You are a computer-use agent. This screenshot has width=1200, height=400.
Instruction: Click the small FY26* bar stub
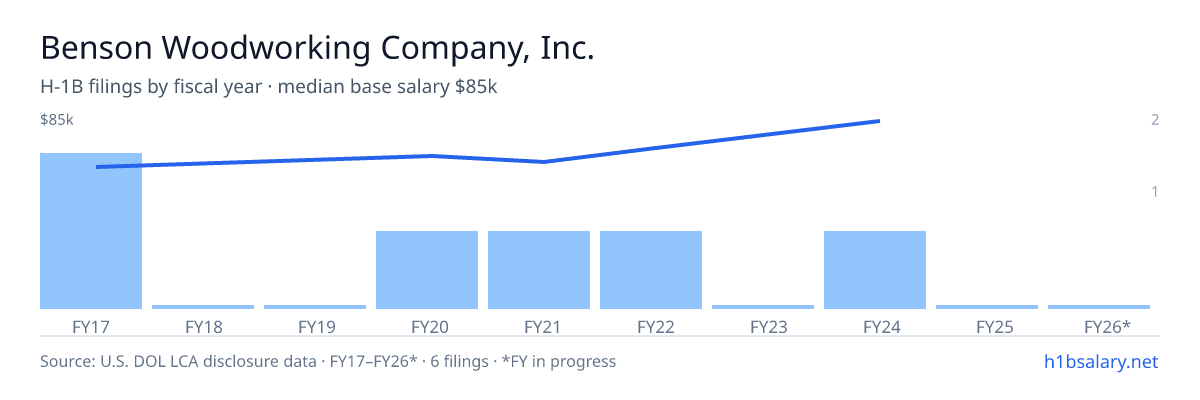coord(1099,307)
